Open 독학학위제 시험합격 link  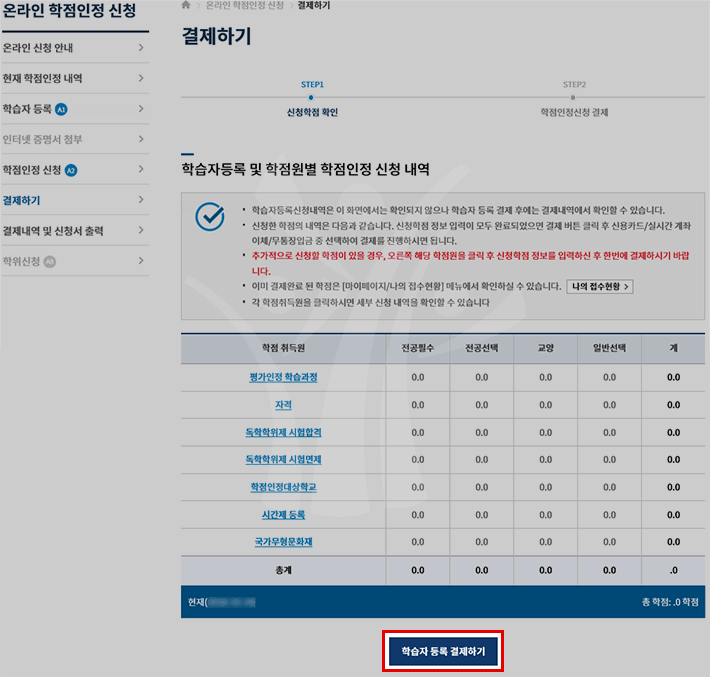coord(284,432)
